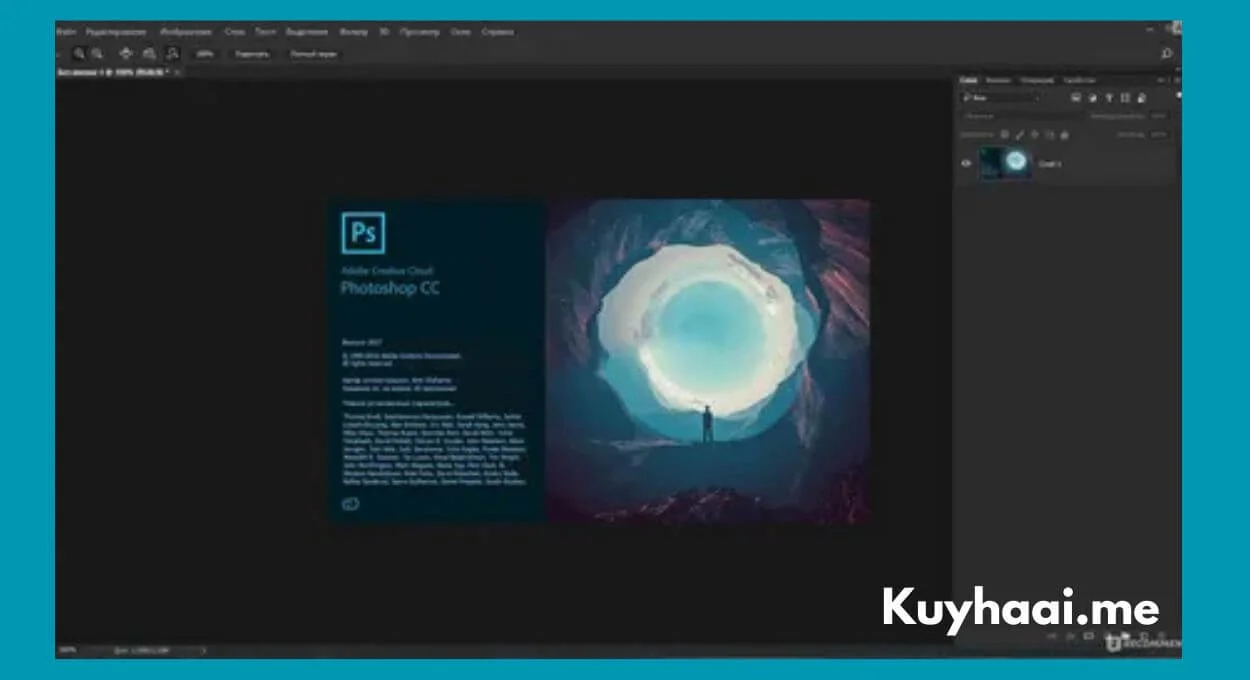
Task: Toggle visibility eye of Слой 1
Action: pos(966,163)
